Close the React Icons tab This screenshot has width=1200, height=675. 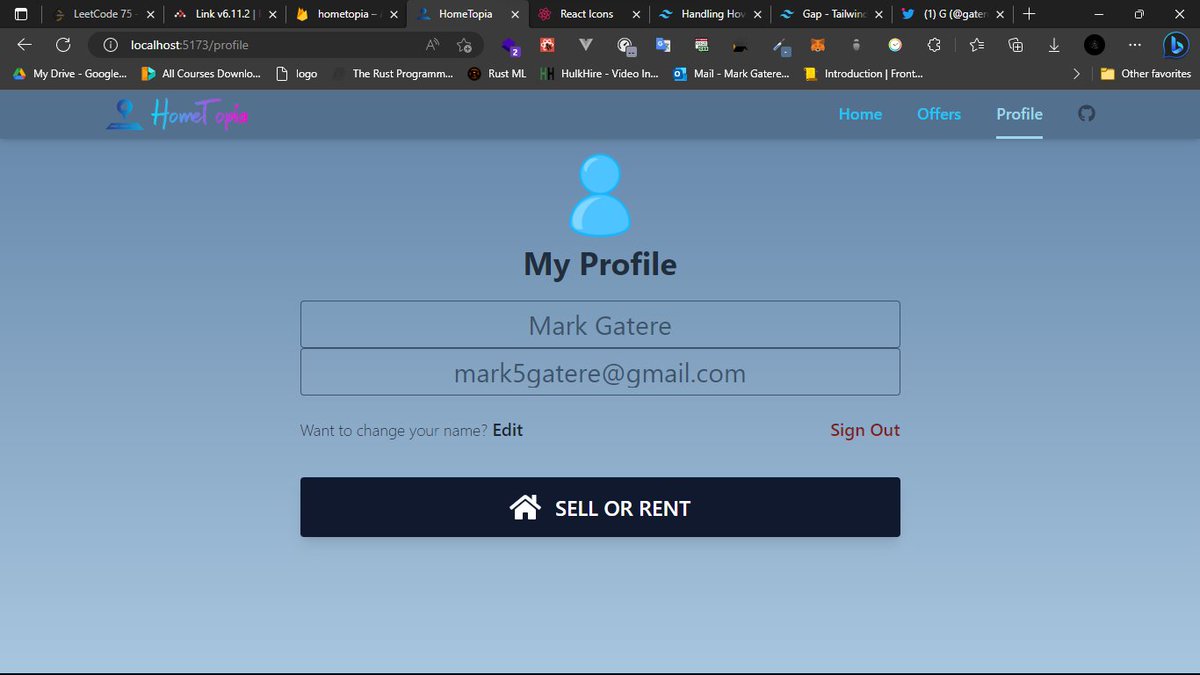tap(636, 14)
